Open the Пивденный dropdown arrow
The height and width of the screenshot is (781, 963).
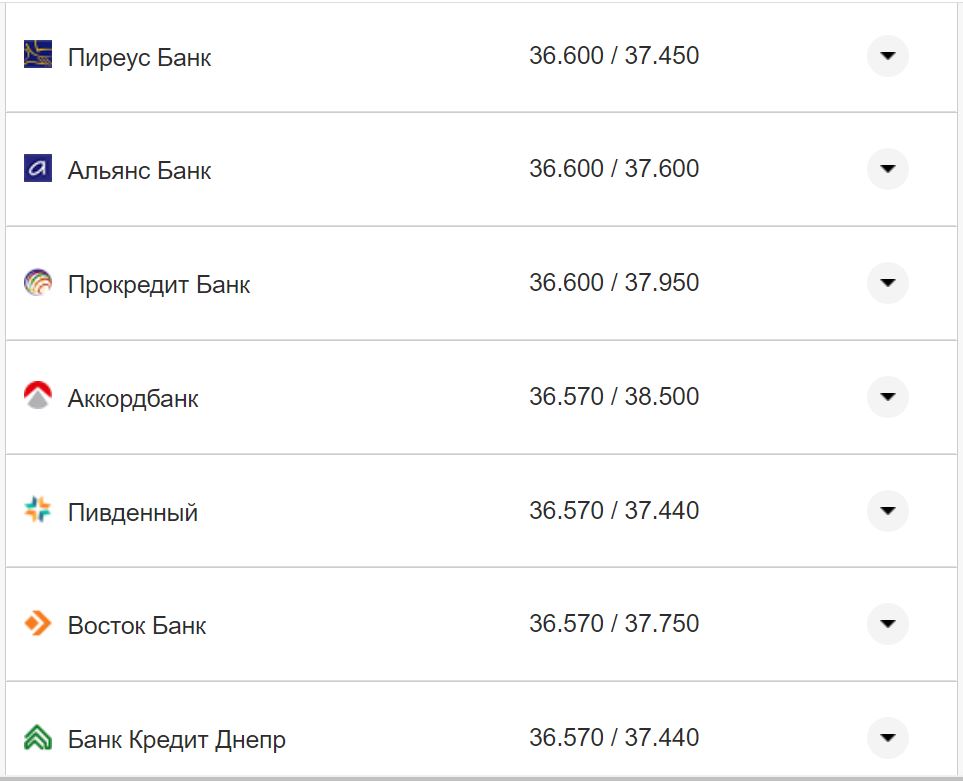887,510
